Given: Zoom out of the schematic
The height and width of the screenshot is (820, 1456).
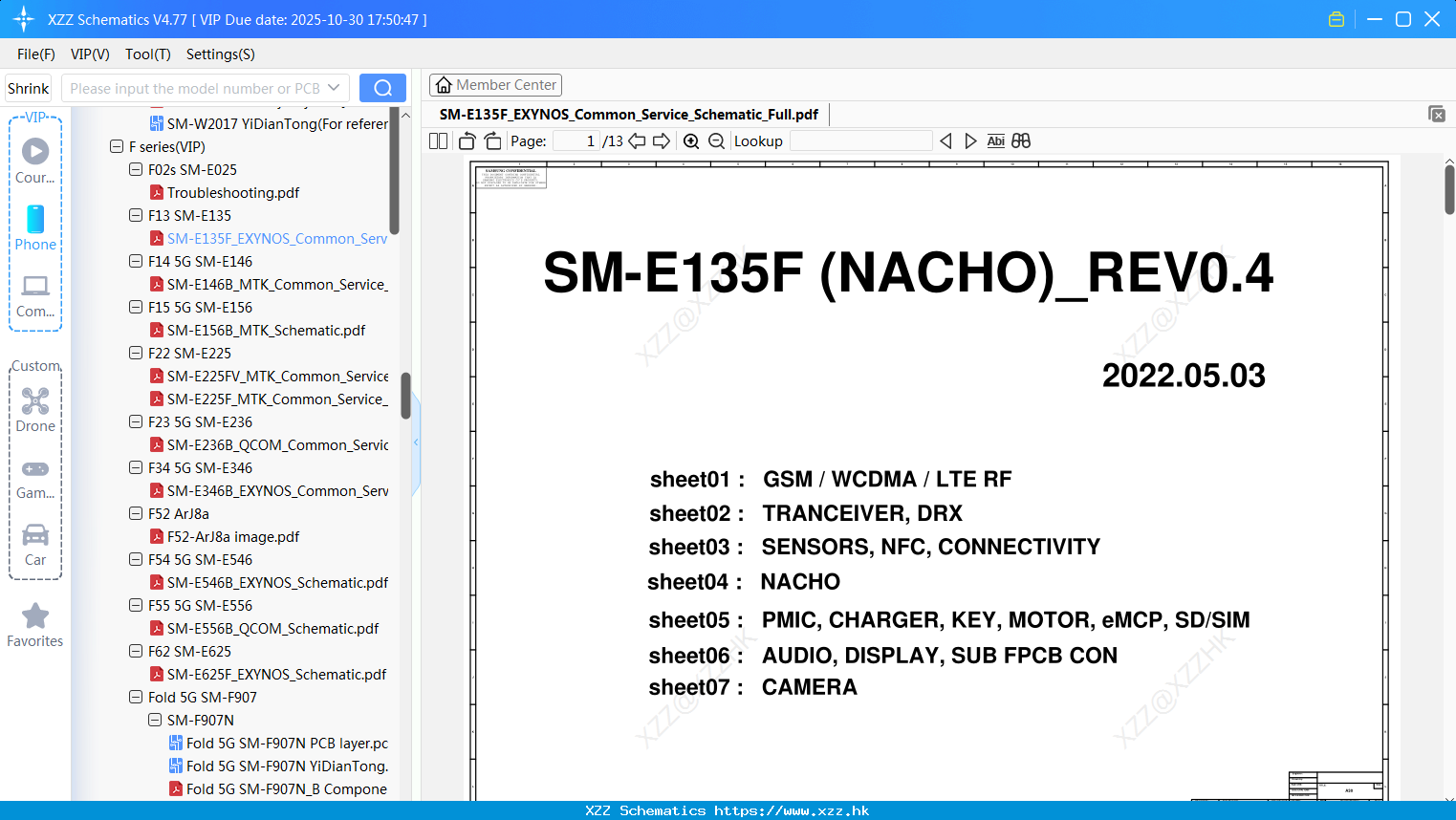Looking at the screenshot, I should click(x=716, y=141).
